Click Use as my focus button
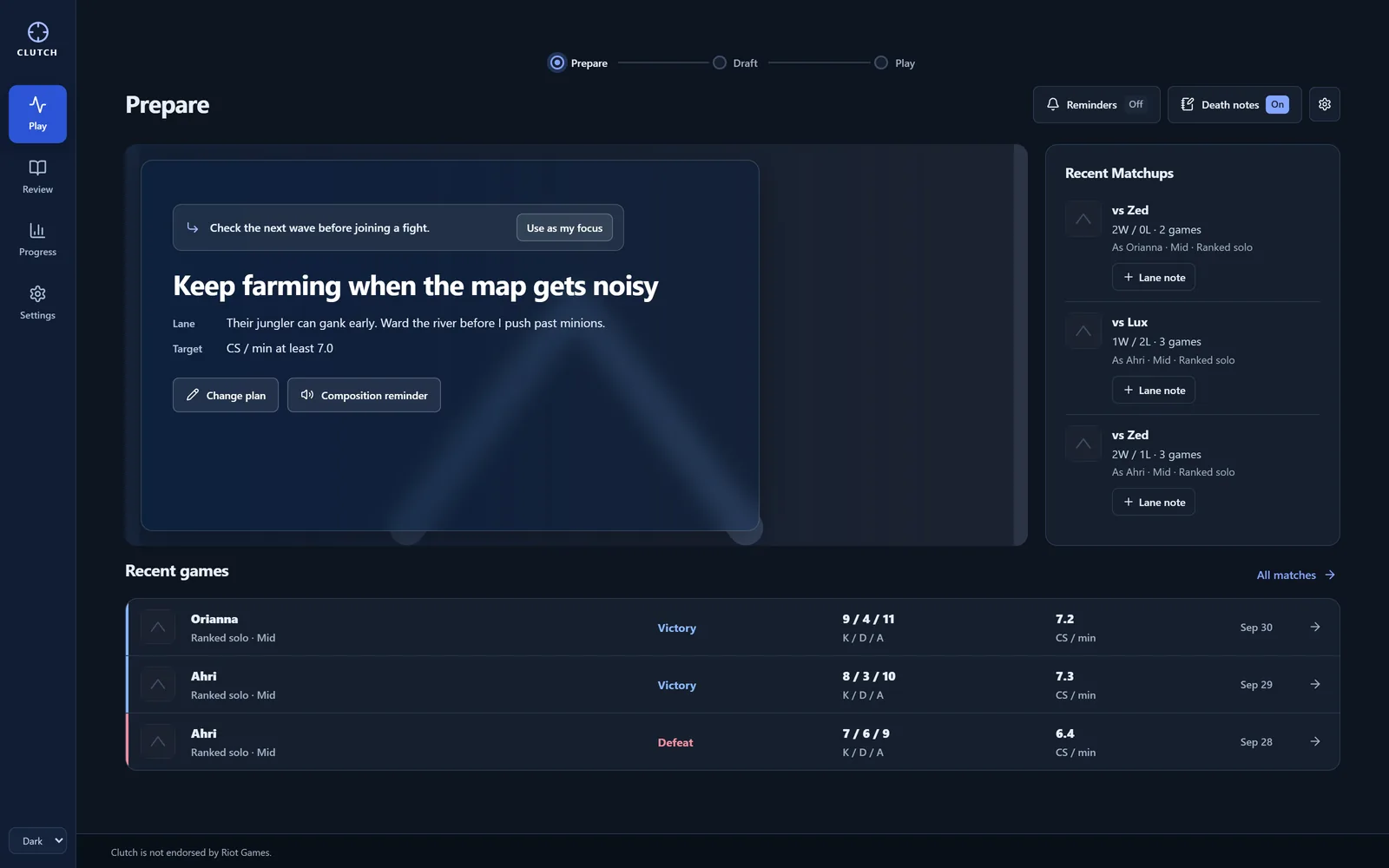Screen dimensions: 1389x868 pos(564,227)
